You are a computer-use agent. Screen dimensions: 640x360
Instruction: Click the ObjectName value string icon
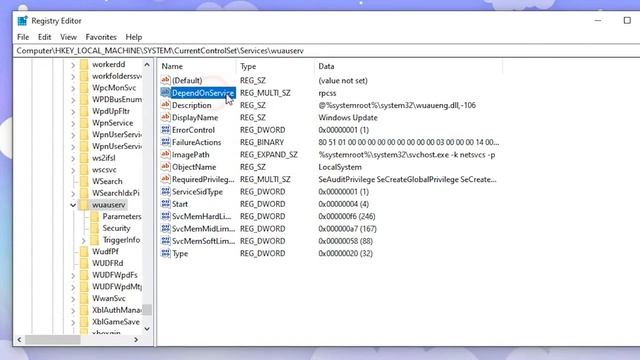point(165,167)
